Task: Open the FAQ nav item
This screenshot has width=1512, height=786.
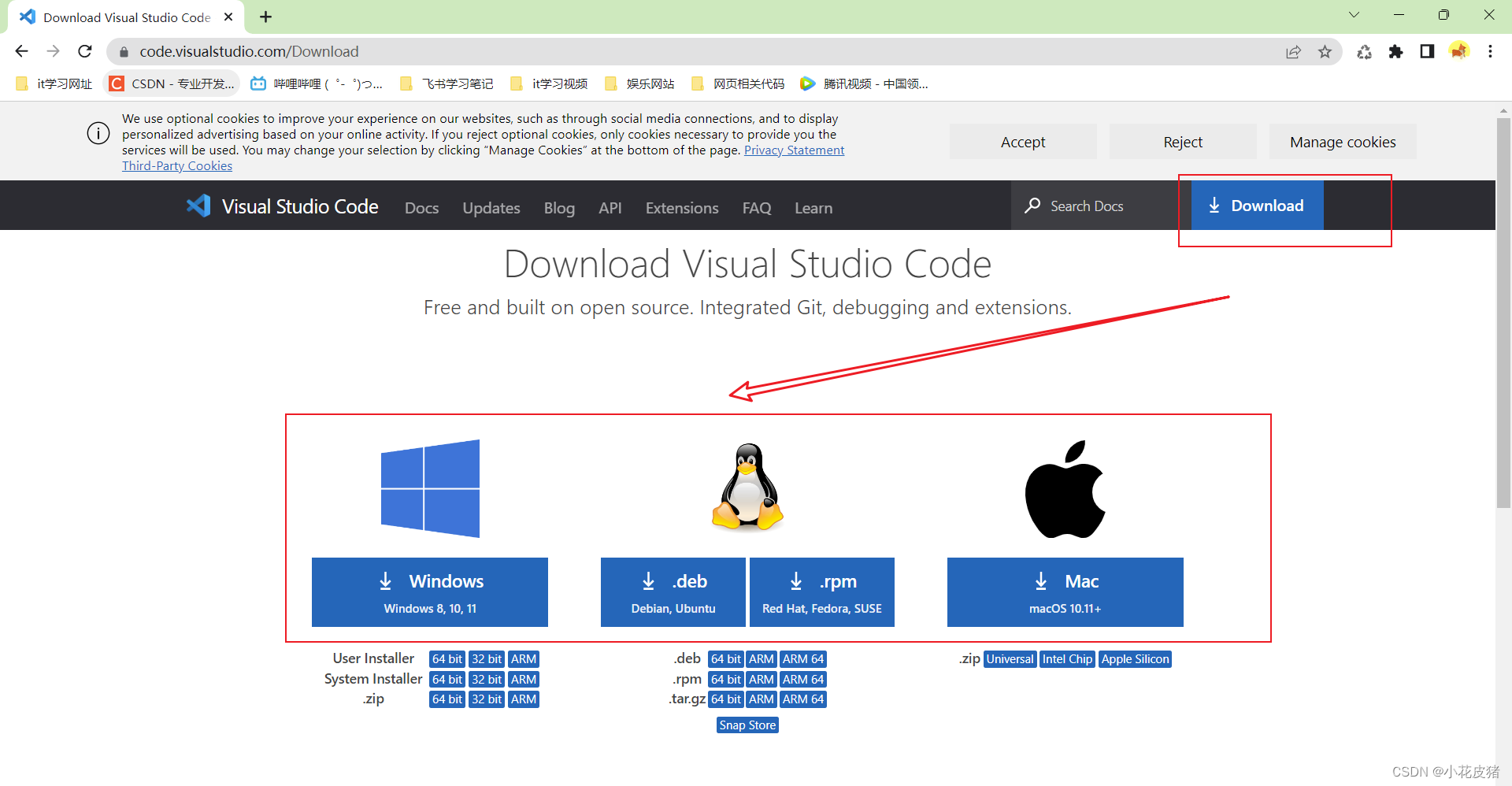Action: coord(757,208)
